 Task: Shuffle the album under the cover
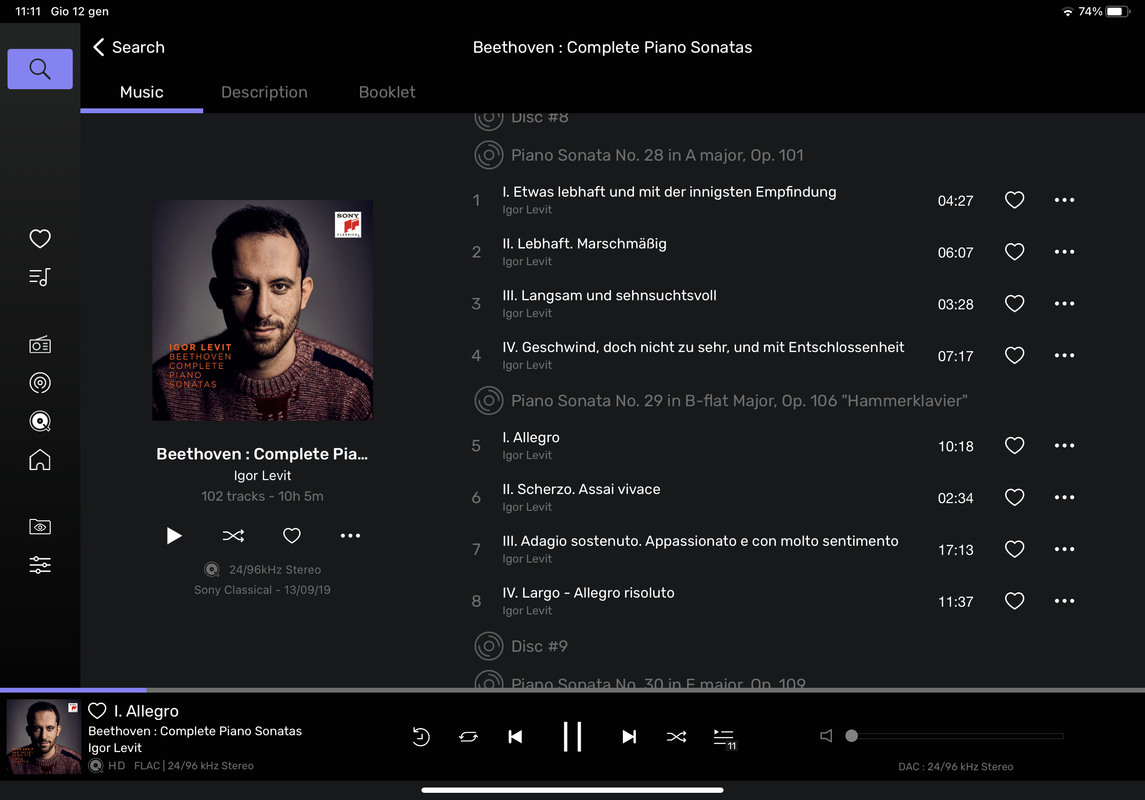[x=233, y=536]
